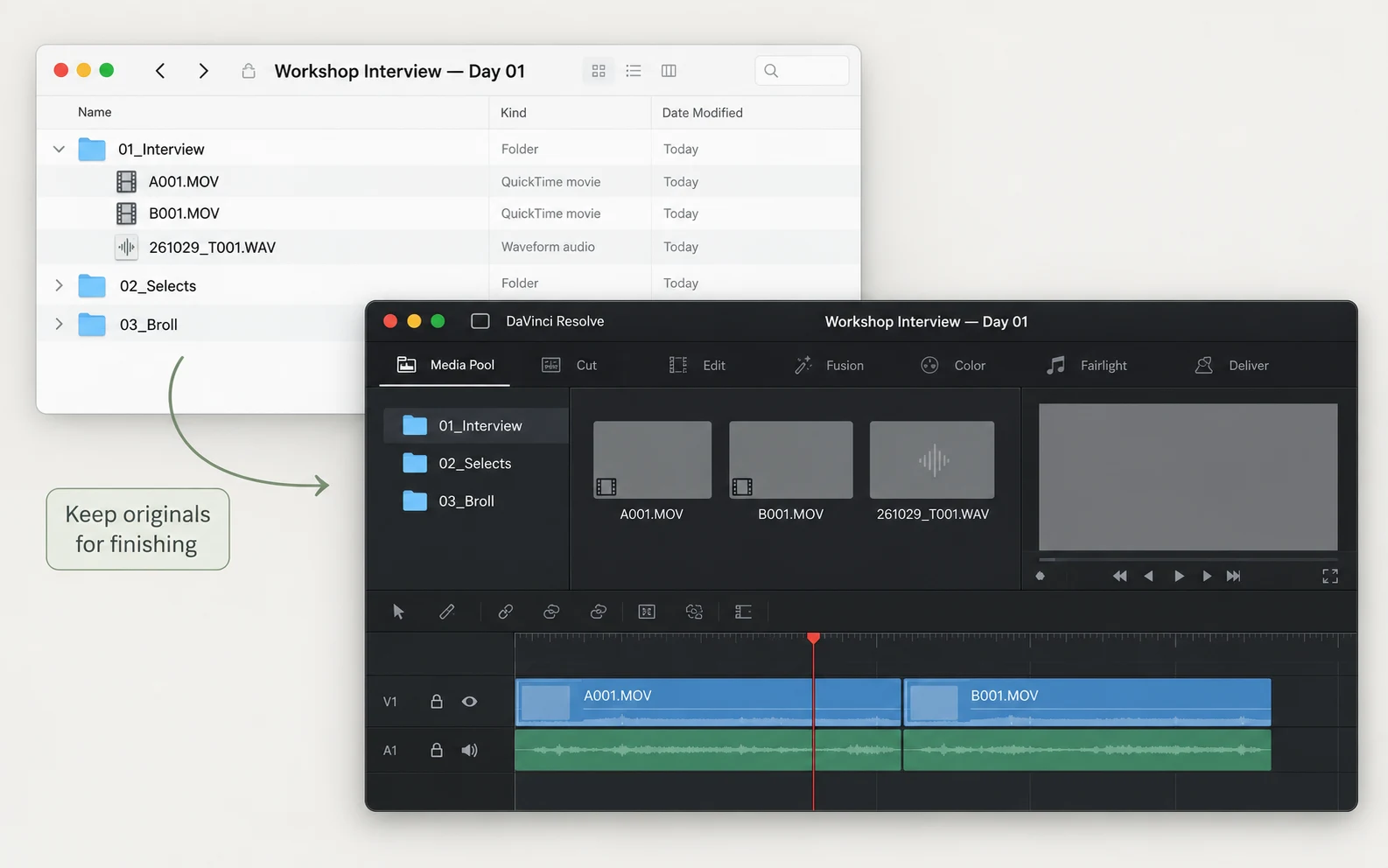Play in reverse in the Resolve viewer
Image resolution: width=1388 pixels, height=868 pixels.
pos(1148,576)
